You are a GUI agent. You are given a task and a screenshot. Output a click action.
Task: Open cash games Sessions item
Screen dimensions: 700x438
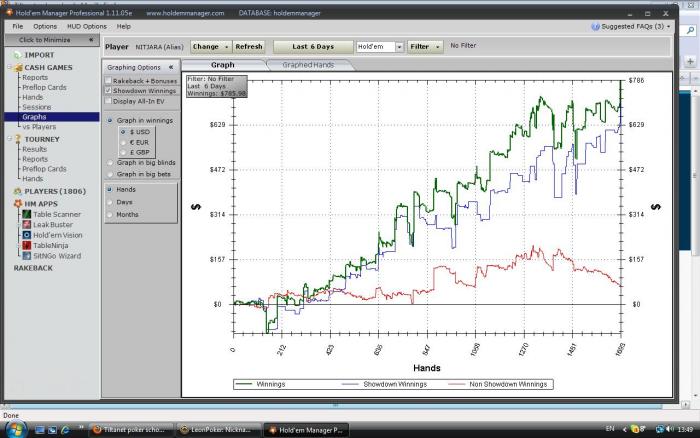(37, 107)
